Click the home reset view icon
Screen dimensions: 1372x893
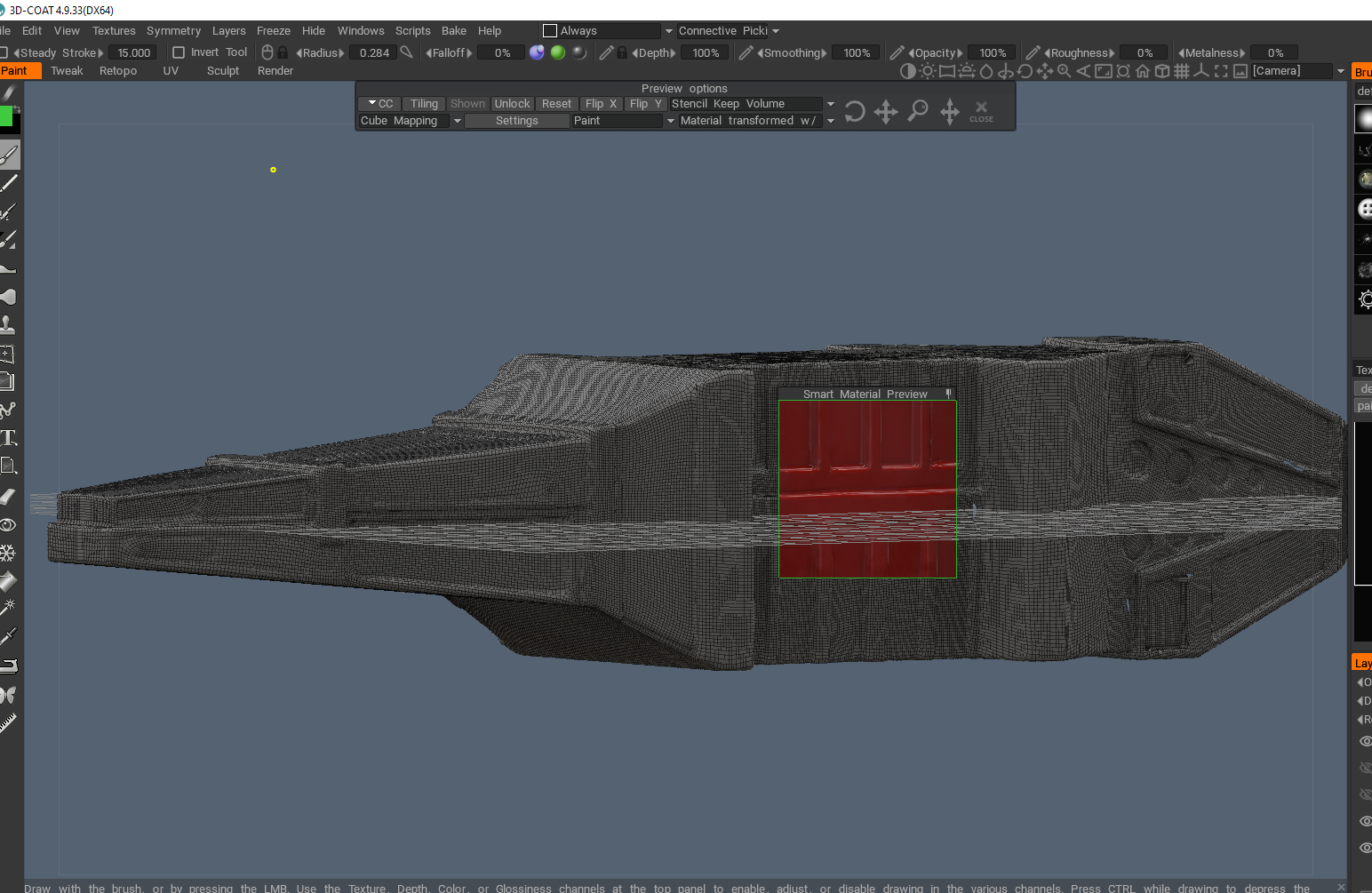coord(1143,71)
